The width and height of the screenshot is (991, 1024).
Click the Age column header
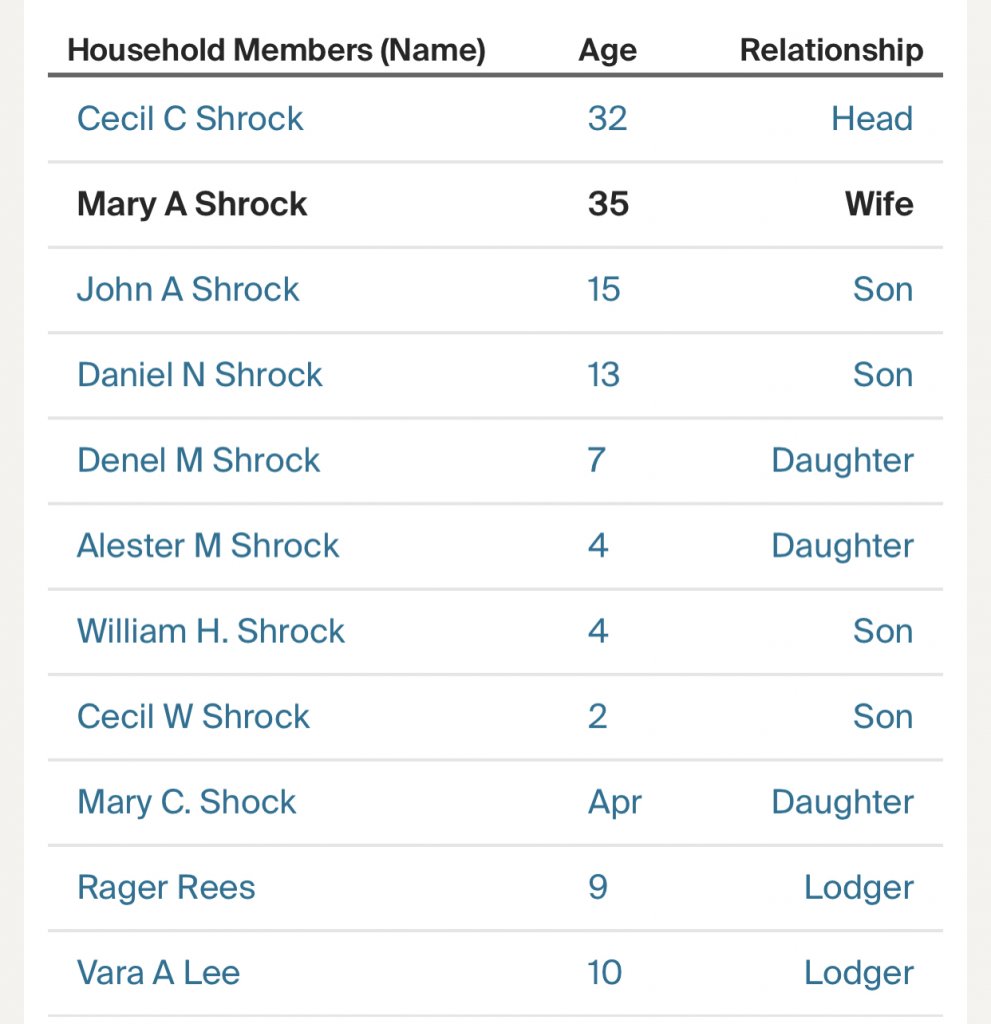point(607,50)
